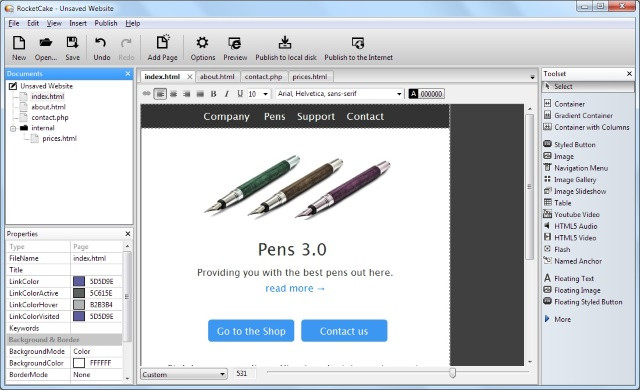The image size is (640, 390).
Task: Insert a Flash element
Action: [x=557, y=249]
